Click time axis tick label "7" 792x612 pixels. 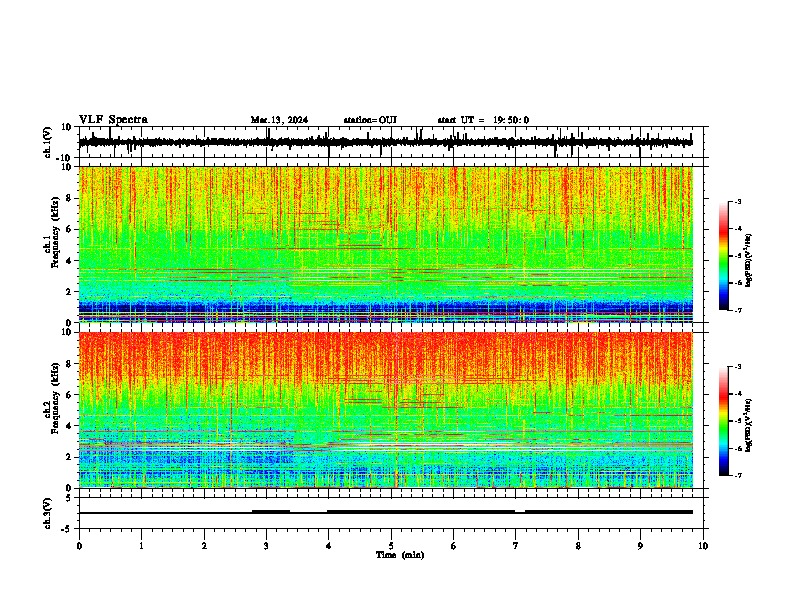516,546
